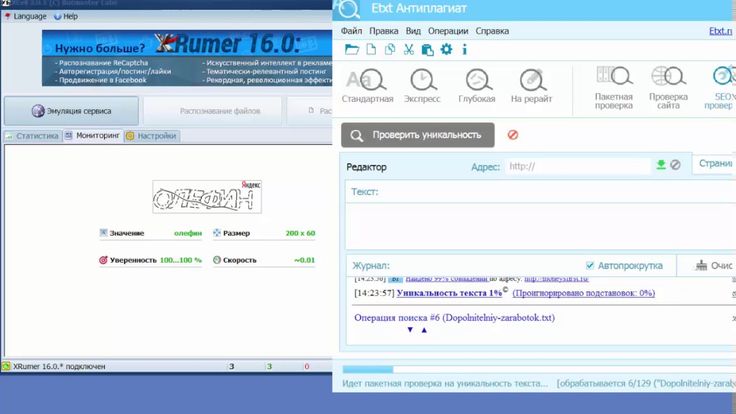The width and height of the screenshot is (736, 414).
Task: Click green download arrow next to address field
Action: click(x=661, y=165)
